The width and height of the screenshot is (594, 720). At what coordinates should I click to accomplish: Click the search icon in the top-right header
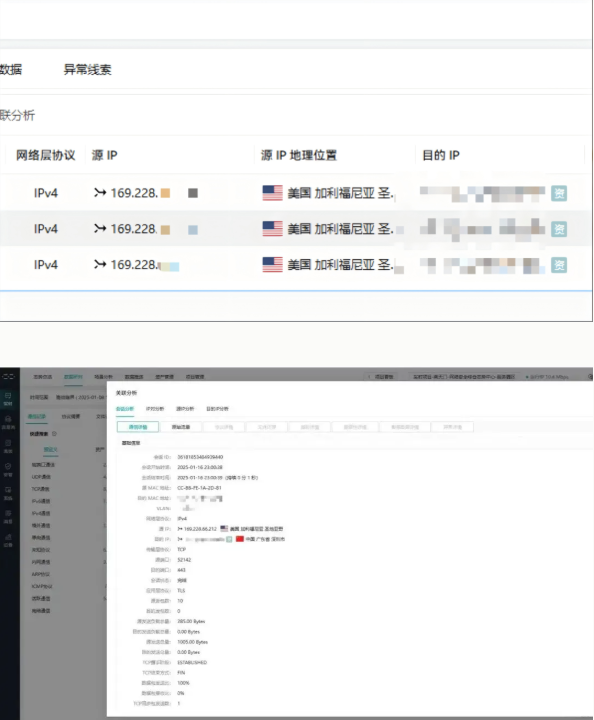point(590,377)
